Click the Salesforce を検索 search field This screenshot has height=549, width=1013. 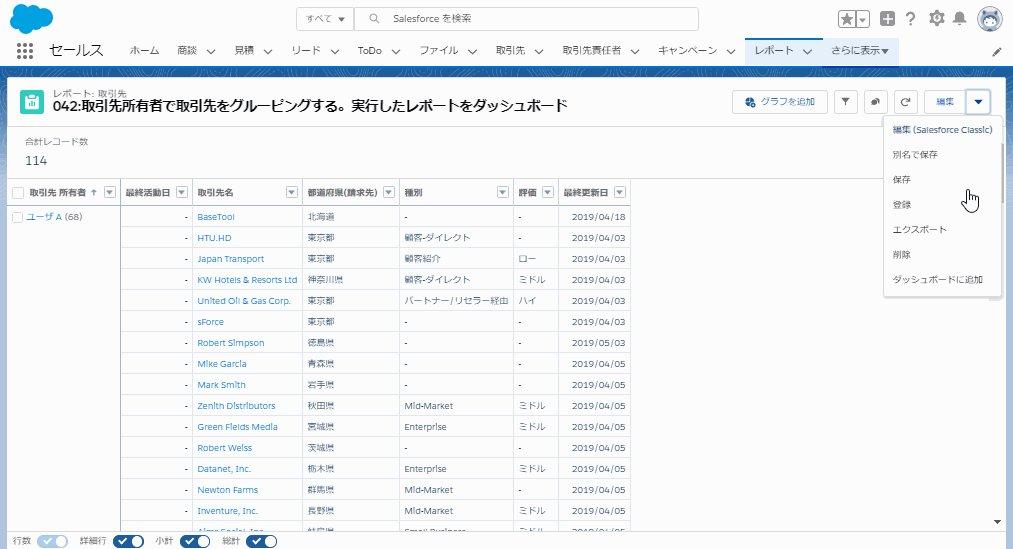pos(527,19)
